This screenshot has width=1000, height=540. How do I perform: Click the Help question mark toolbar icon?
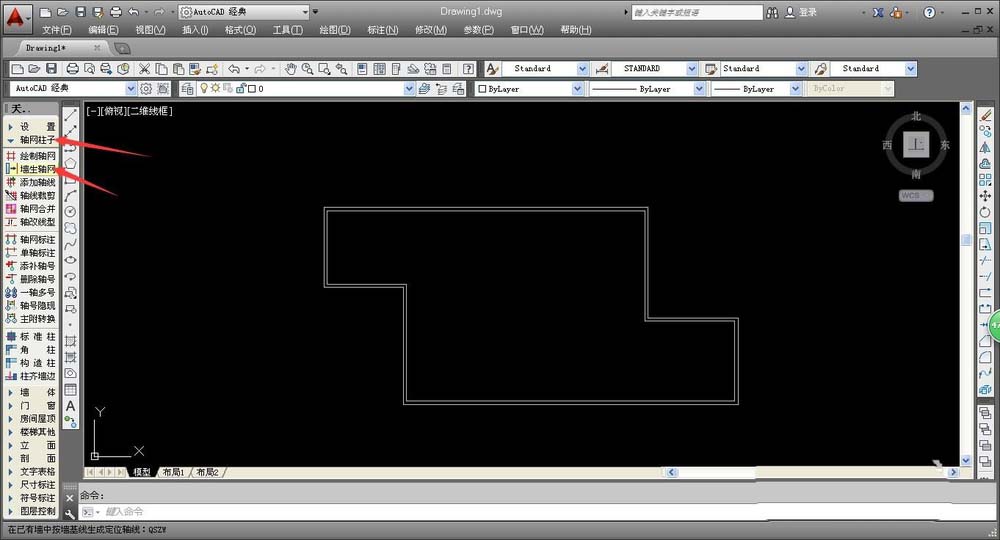coord(468,69)
